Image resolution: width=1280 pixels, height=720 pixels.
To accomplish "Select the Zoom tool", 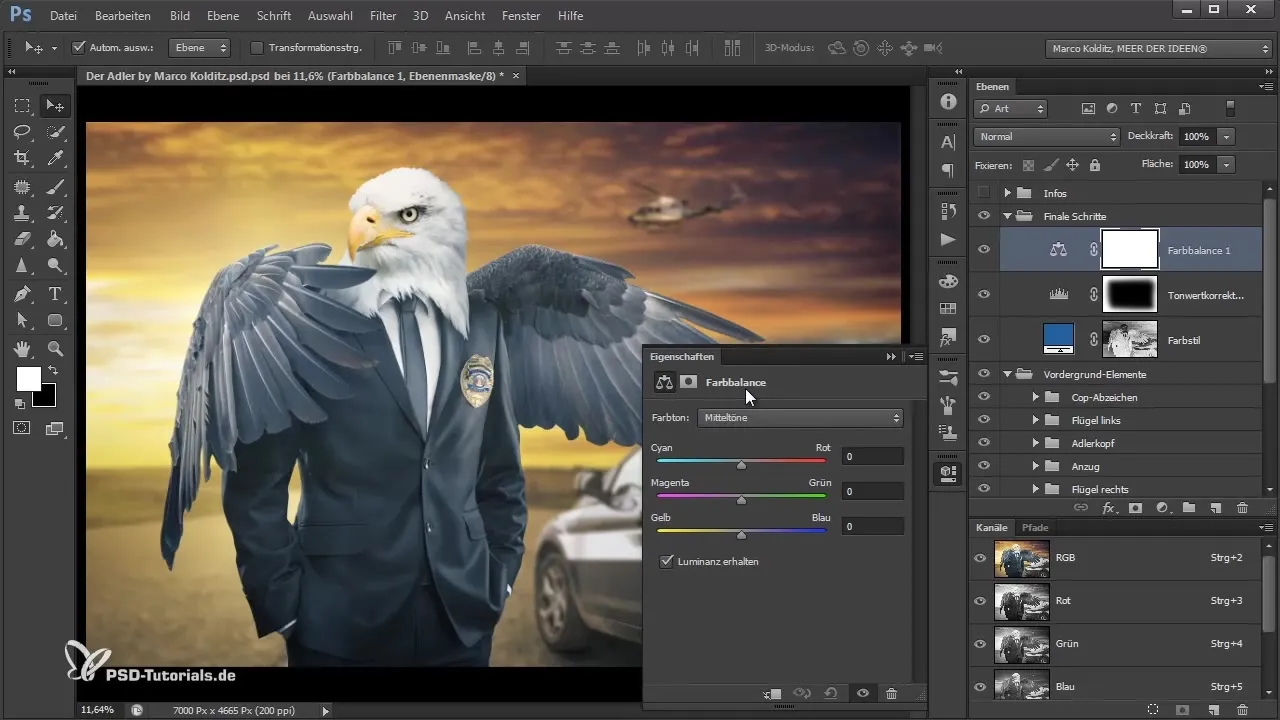I will (x=56, y=348).
